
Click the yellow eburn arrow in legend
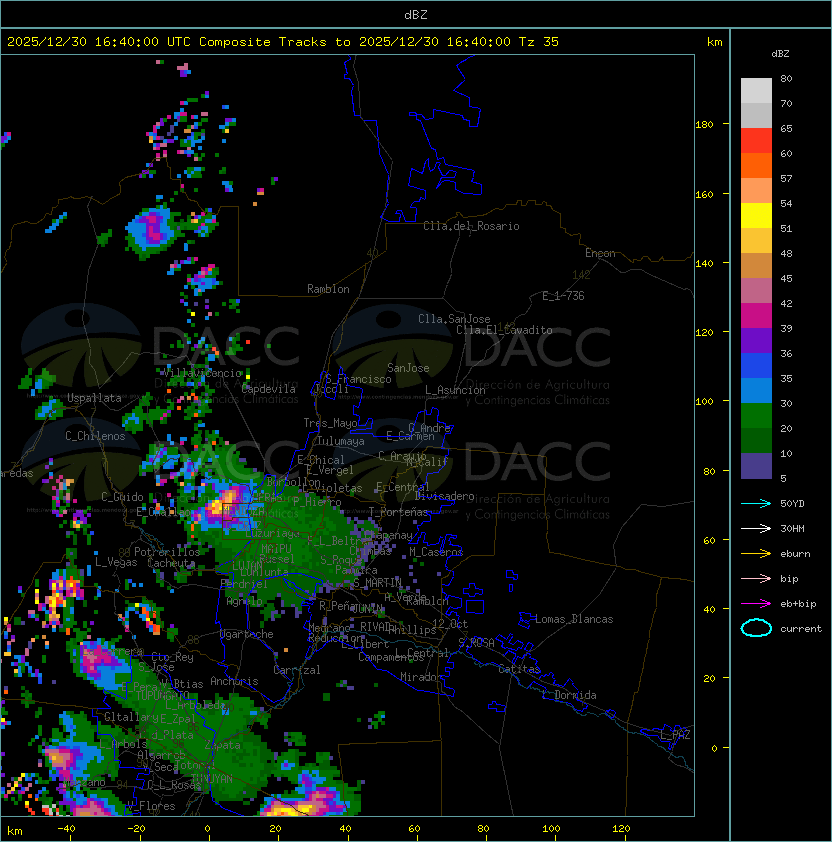pyautogui.click(x=756, y=554)
